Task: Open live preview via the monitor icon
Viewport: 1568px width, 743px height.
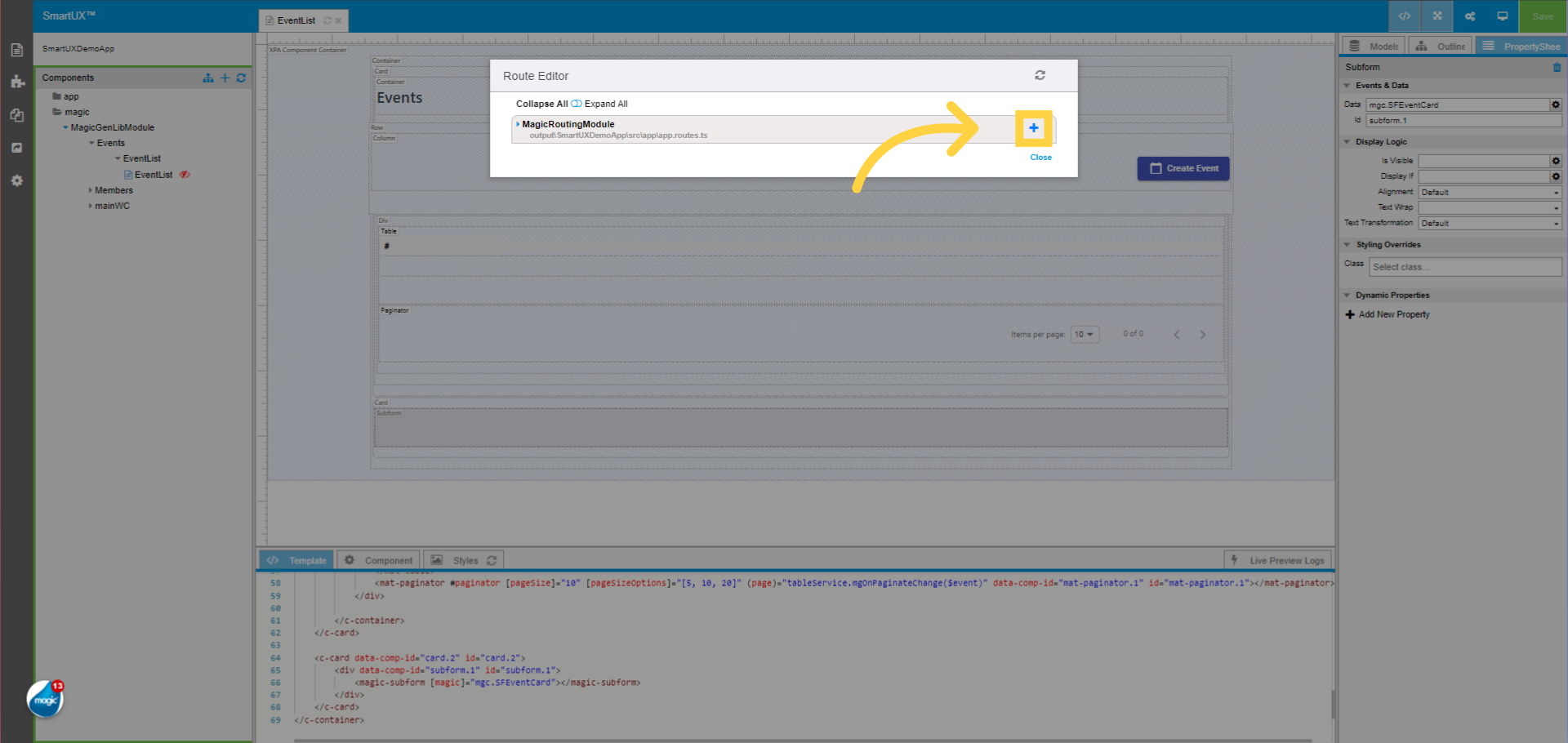Action: 1502,16
